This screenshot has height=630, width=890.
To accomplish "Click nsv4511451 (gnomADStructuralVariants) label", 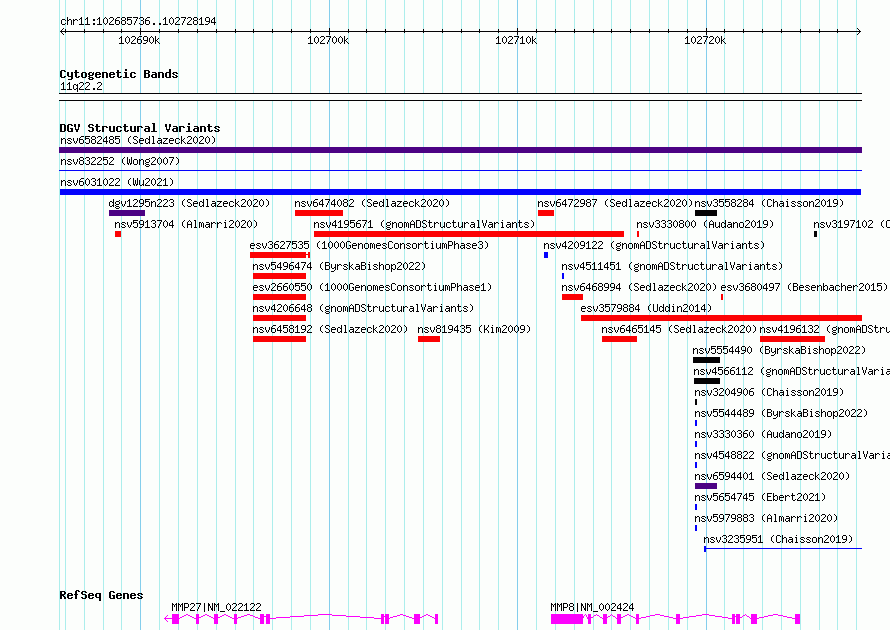I will pyautogui.click(x=672, y=266).
